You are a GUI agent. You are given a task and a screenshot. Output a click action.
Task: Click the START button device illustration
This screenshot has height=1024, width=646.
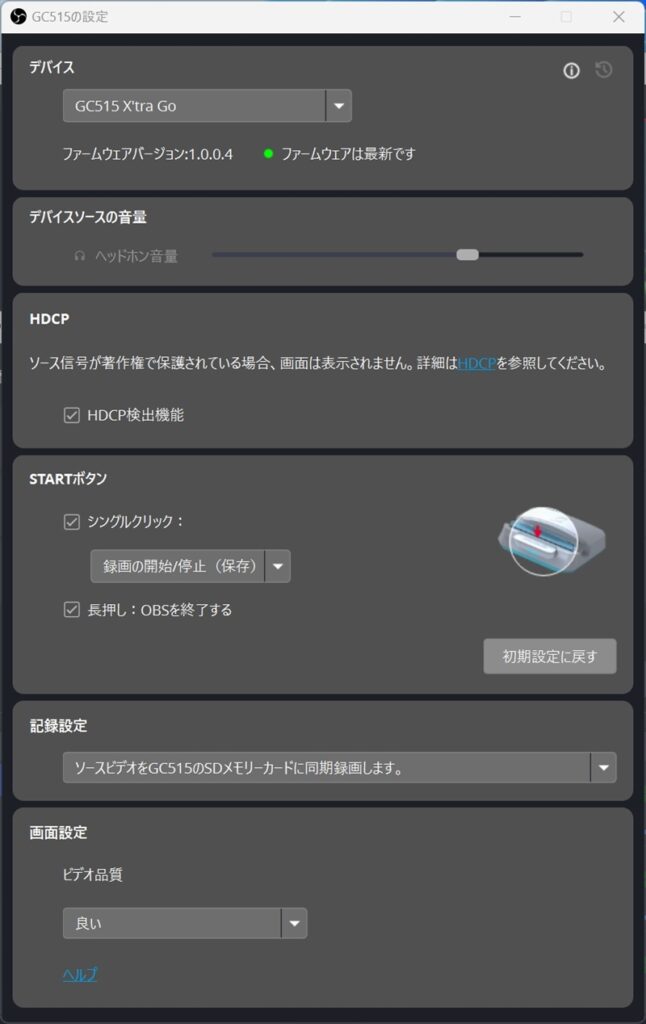pyautogui.click(x=551, y=541)
